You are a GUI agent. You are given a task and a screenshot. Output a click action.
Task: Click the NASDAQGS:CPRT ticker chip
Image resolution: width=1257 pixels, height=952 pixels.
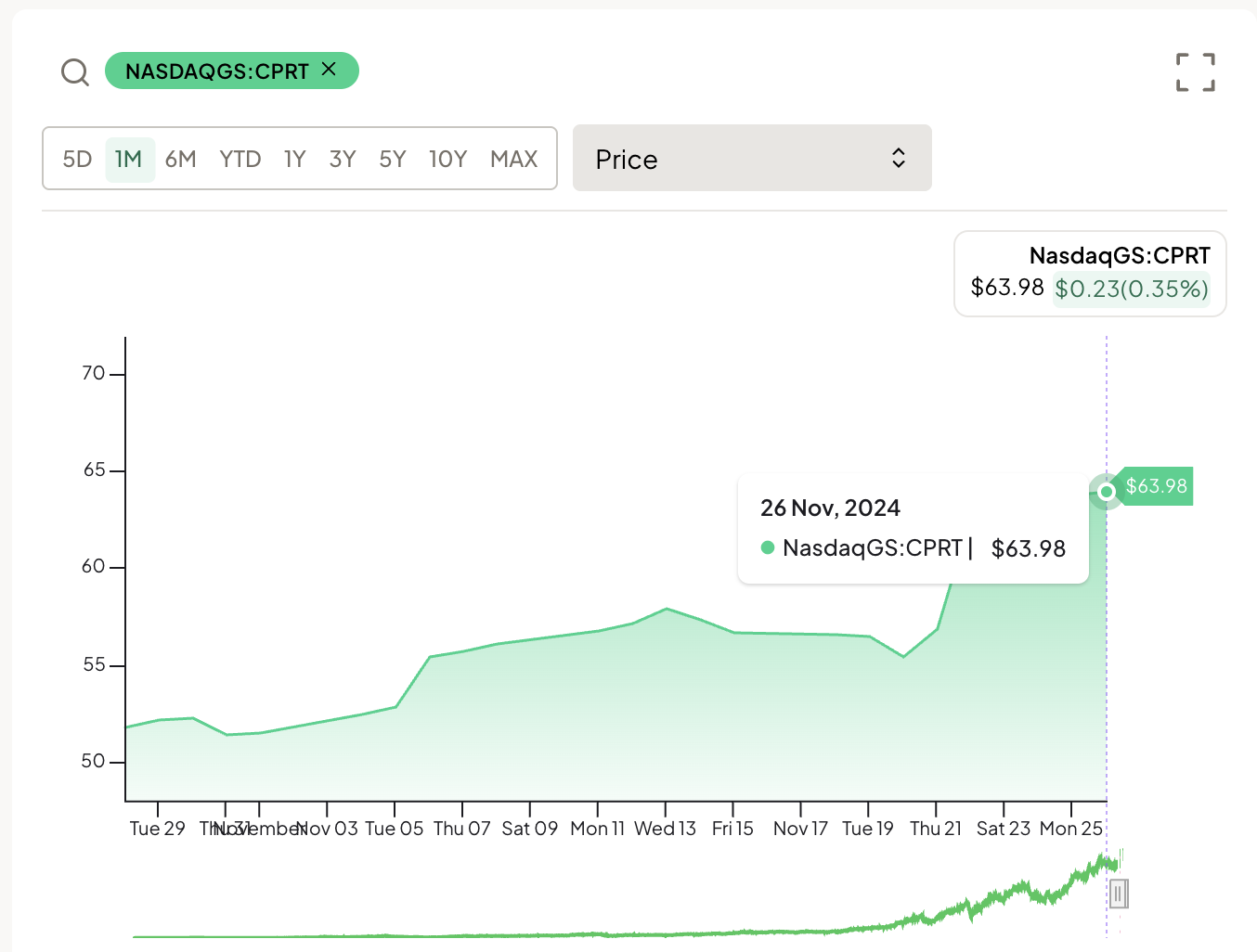tap(232, 71)
